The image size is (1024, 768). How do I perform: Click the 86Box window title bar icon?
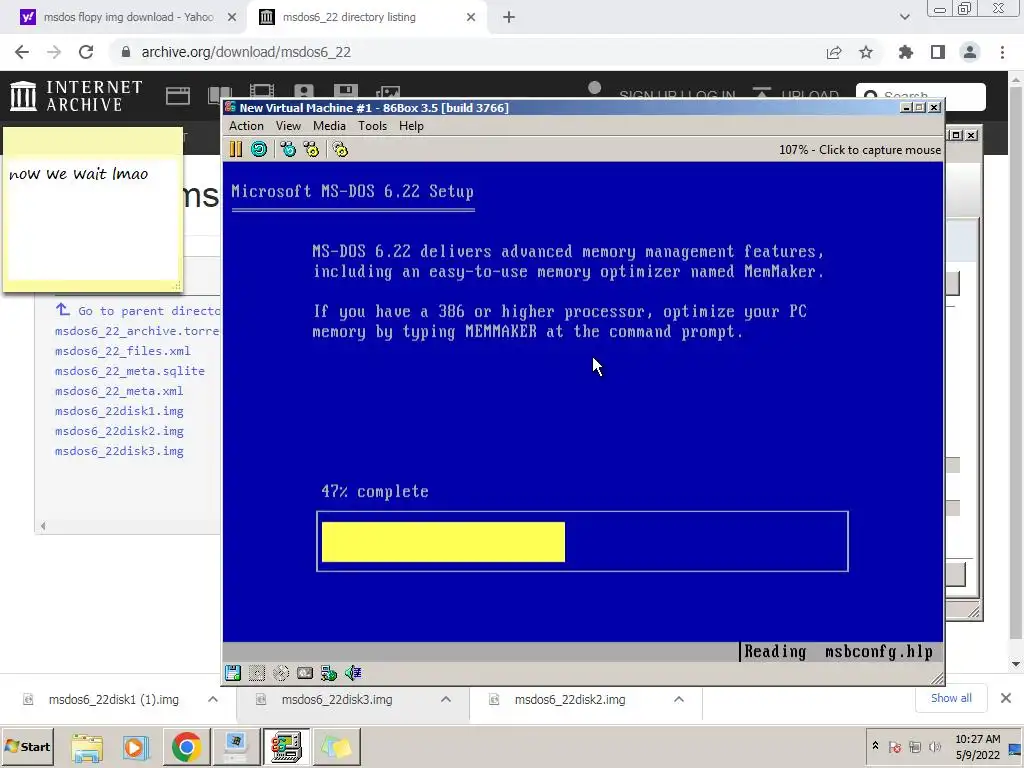tap(230, 107)
